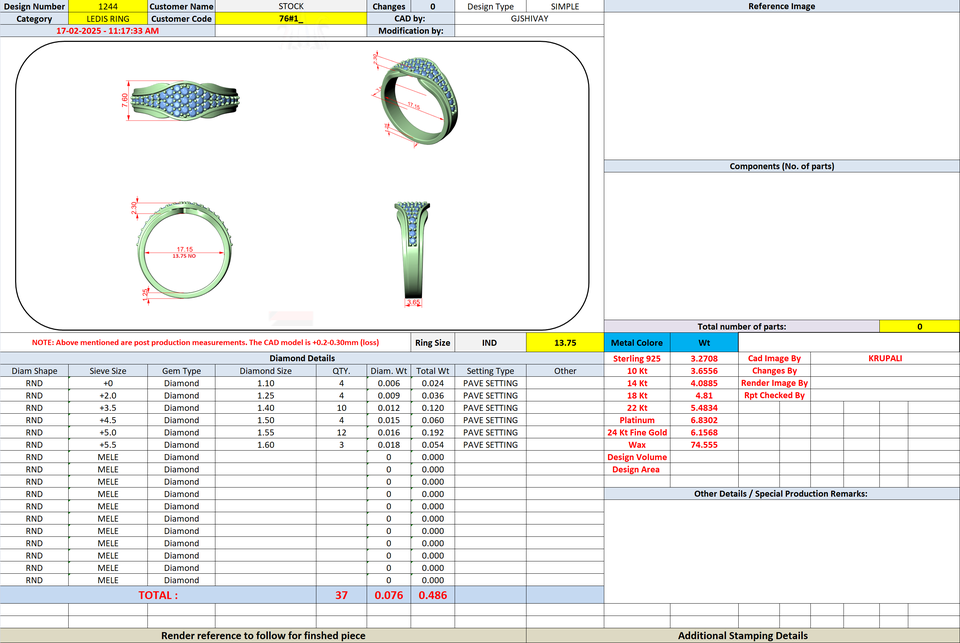Select the Sterling 925 weight 3.2708
Image resolution: width=960 pixels, height=643 pixels.
[704, 358]
